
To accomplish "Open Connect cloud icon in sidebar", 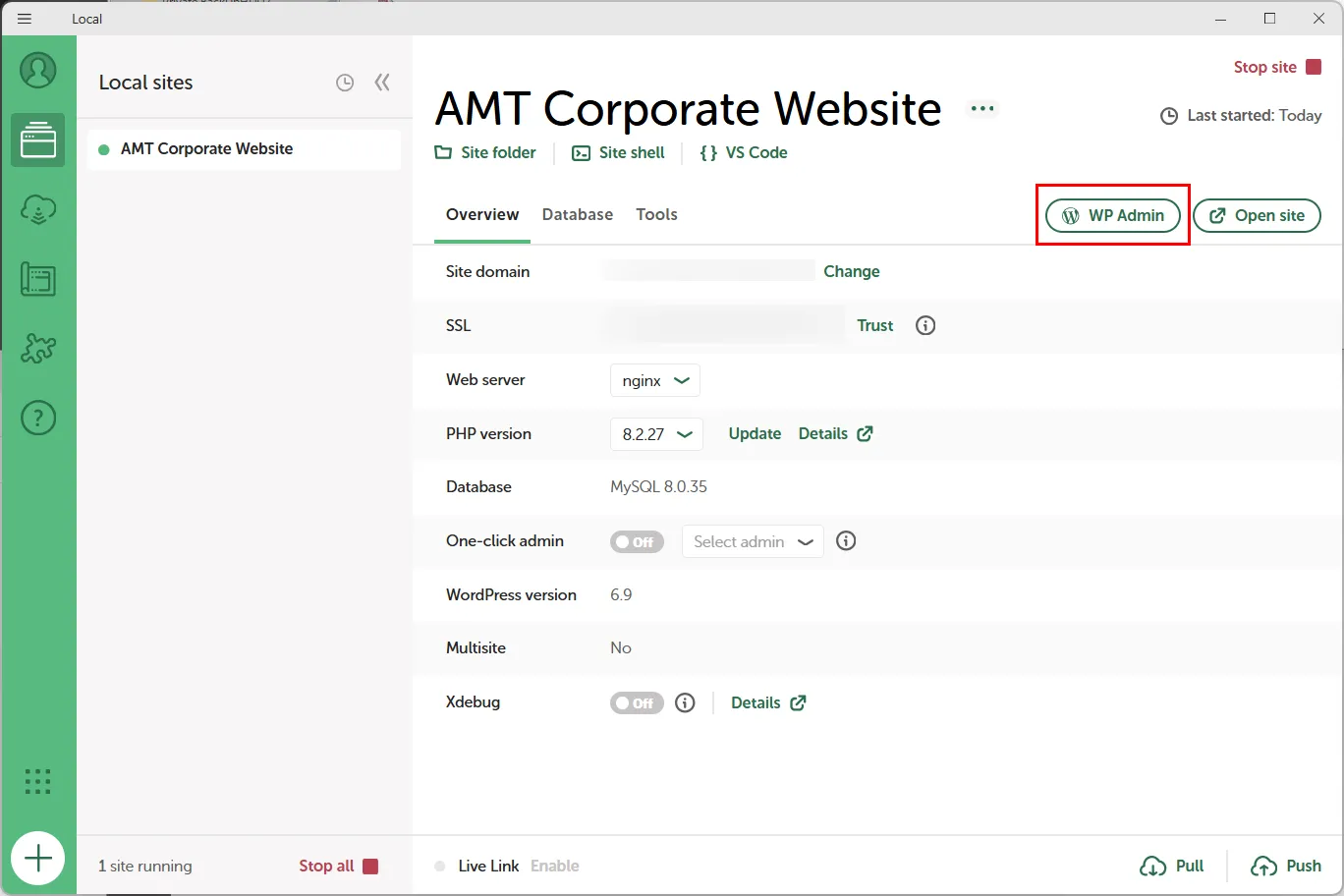I will pyautogui.click(x=38, y=209).
